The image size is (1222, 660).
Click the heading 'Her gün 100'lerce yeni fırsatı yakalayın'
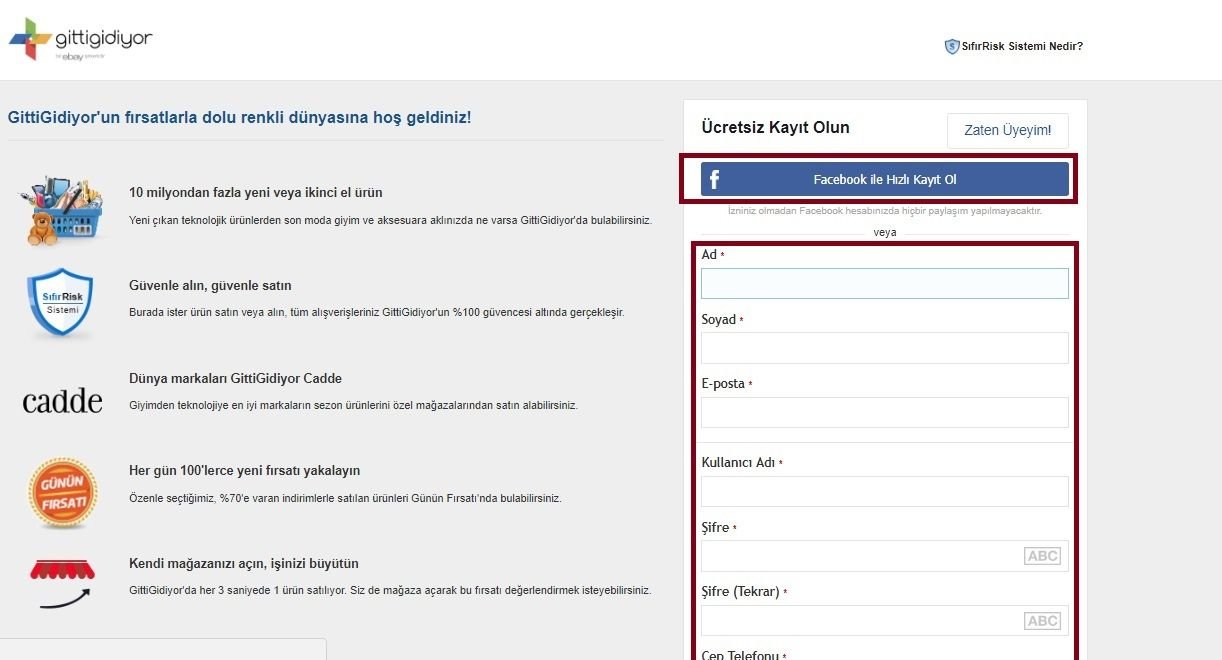244,470
